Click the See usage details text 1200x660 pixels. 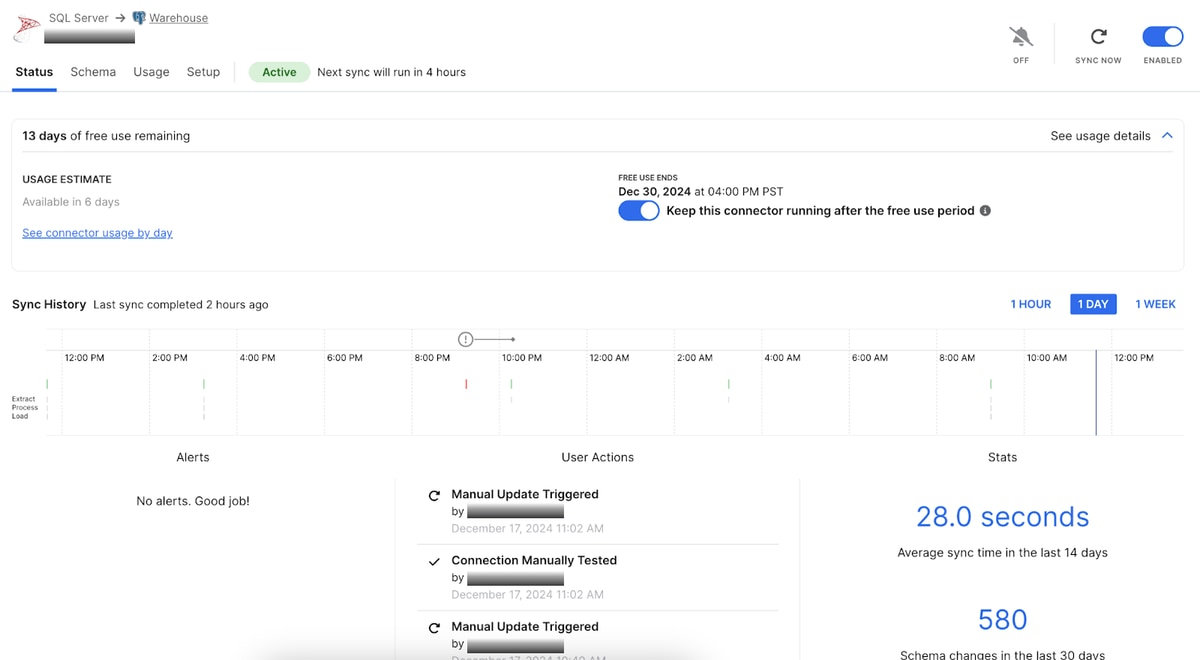[x=1100, y=136]
